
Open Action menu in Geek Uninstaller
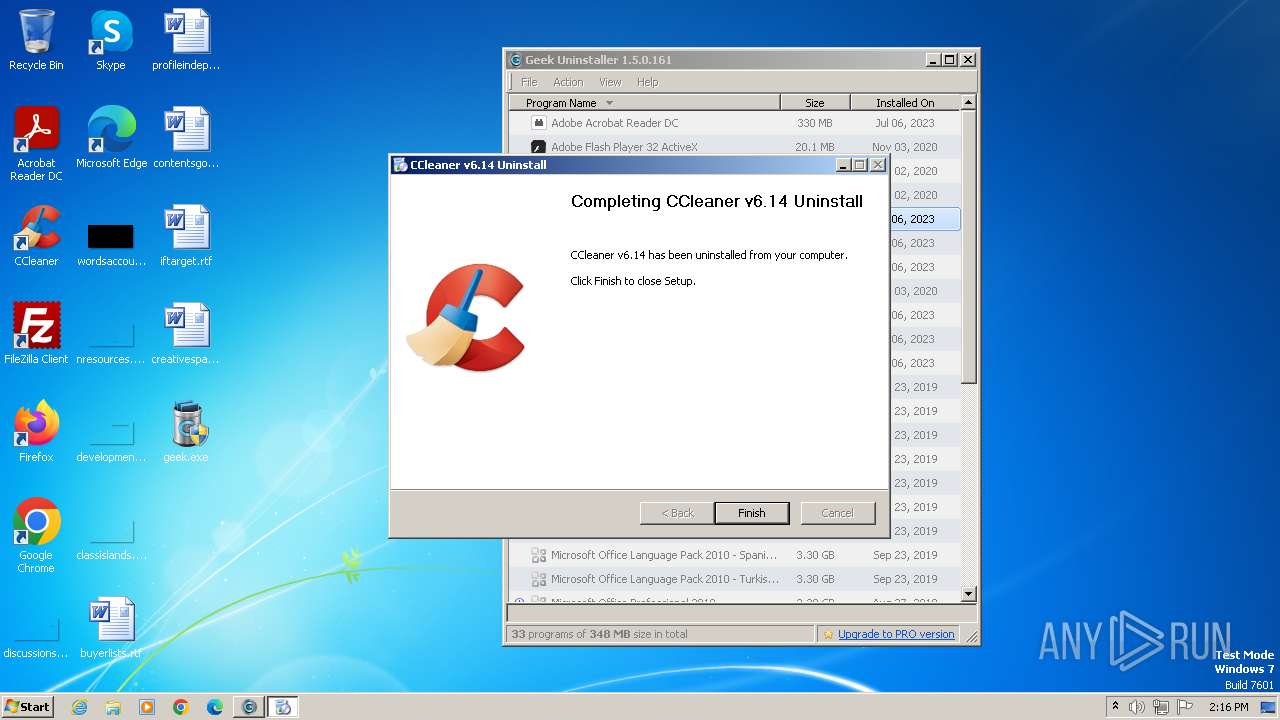coord(568,82)
